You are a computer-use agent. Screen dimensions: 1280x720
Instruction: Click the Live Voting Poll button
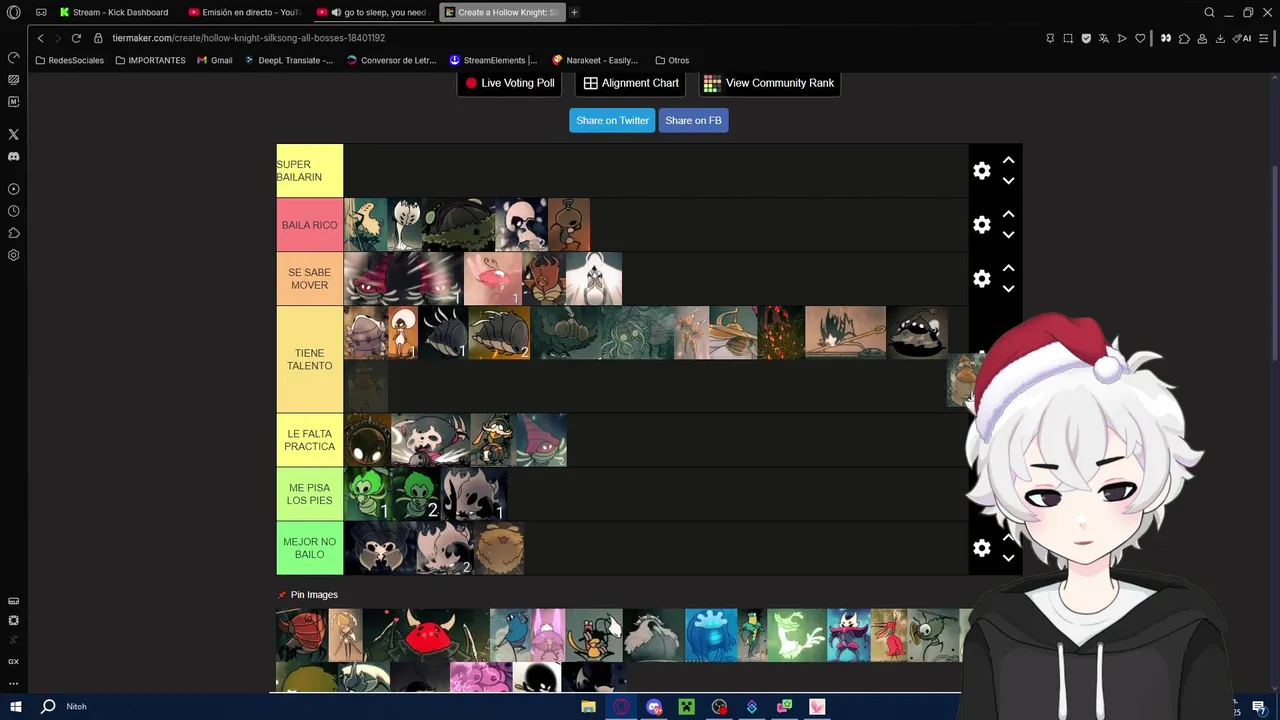point(509,83)
